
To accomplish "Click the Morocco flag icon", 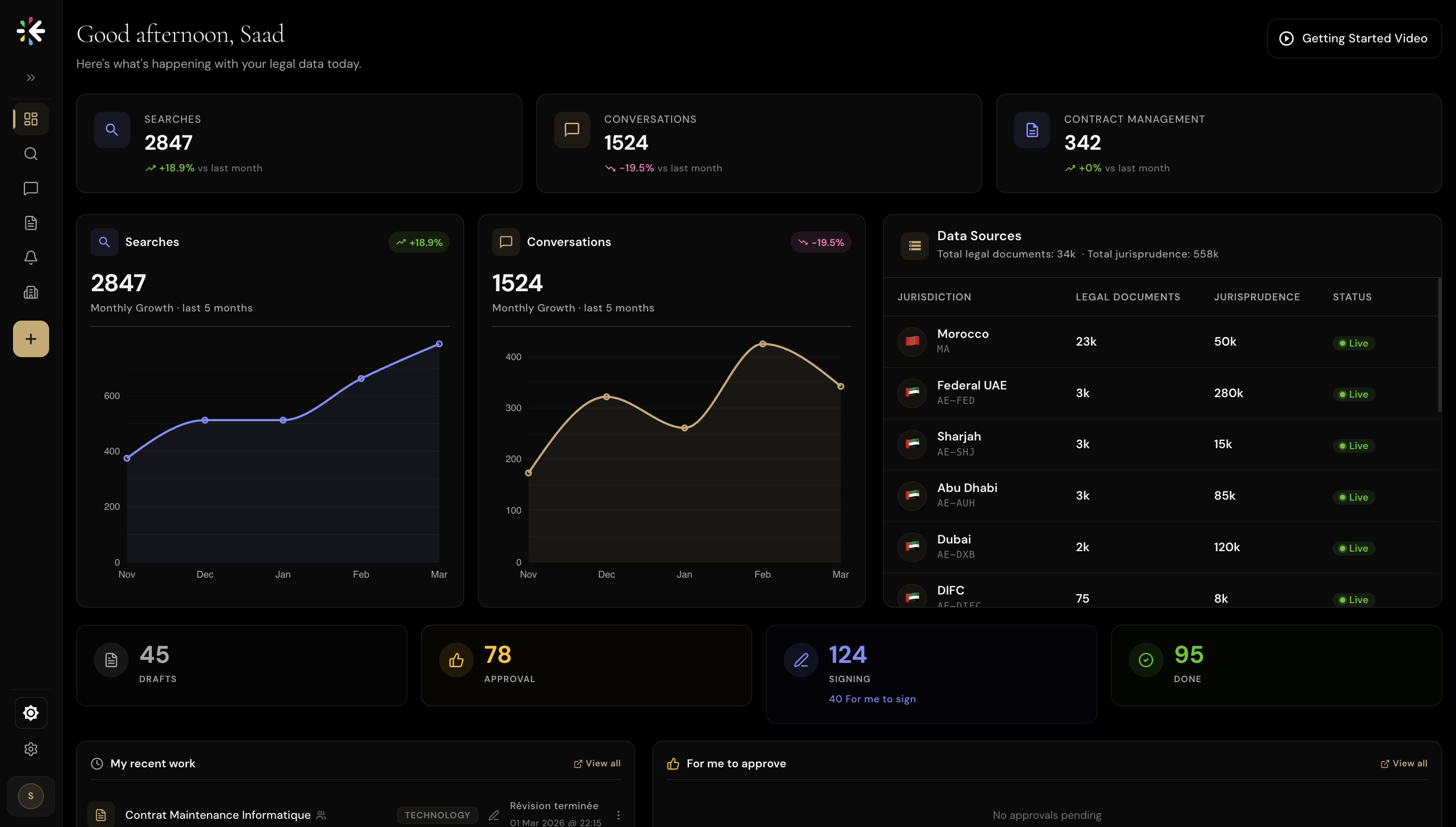I will pos(912,341).
